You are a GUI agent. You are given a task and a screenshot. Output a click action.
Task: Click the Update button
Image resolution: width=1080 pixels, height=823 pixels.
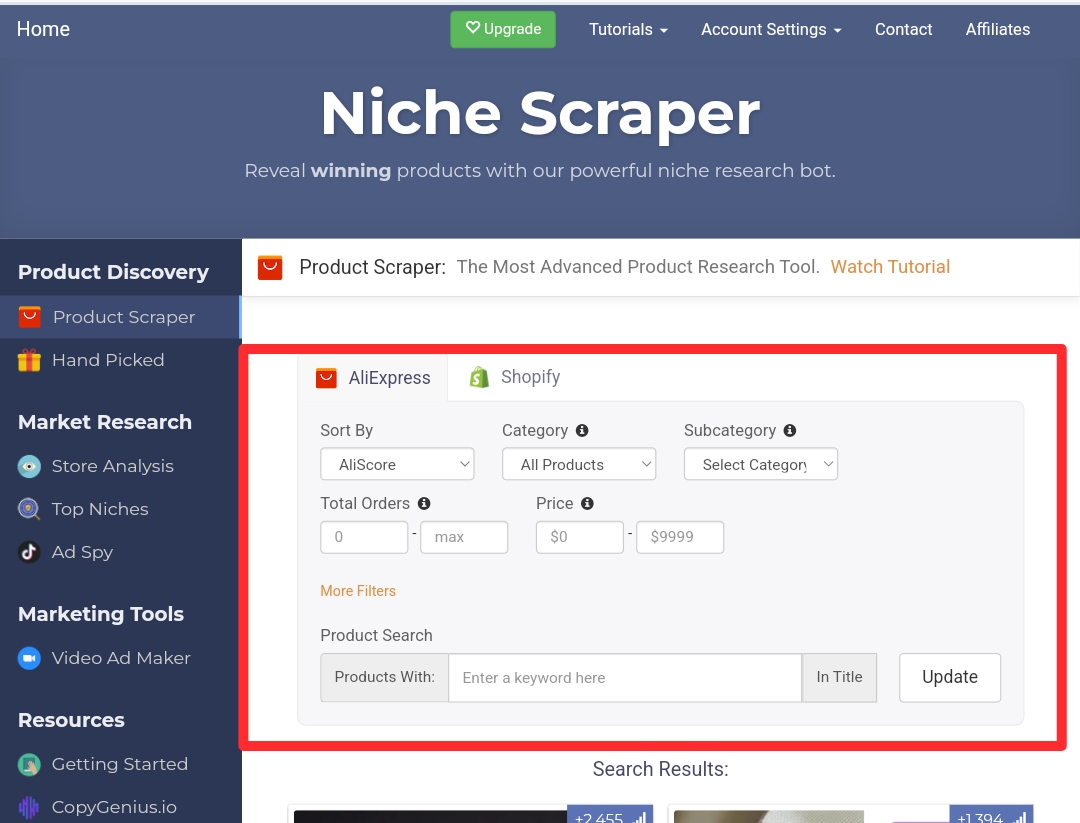coord(950,678)
